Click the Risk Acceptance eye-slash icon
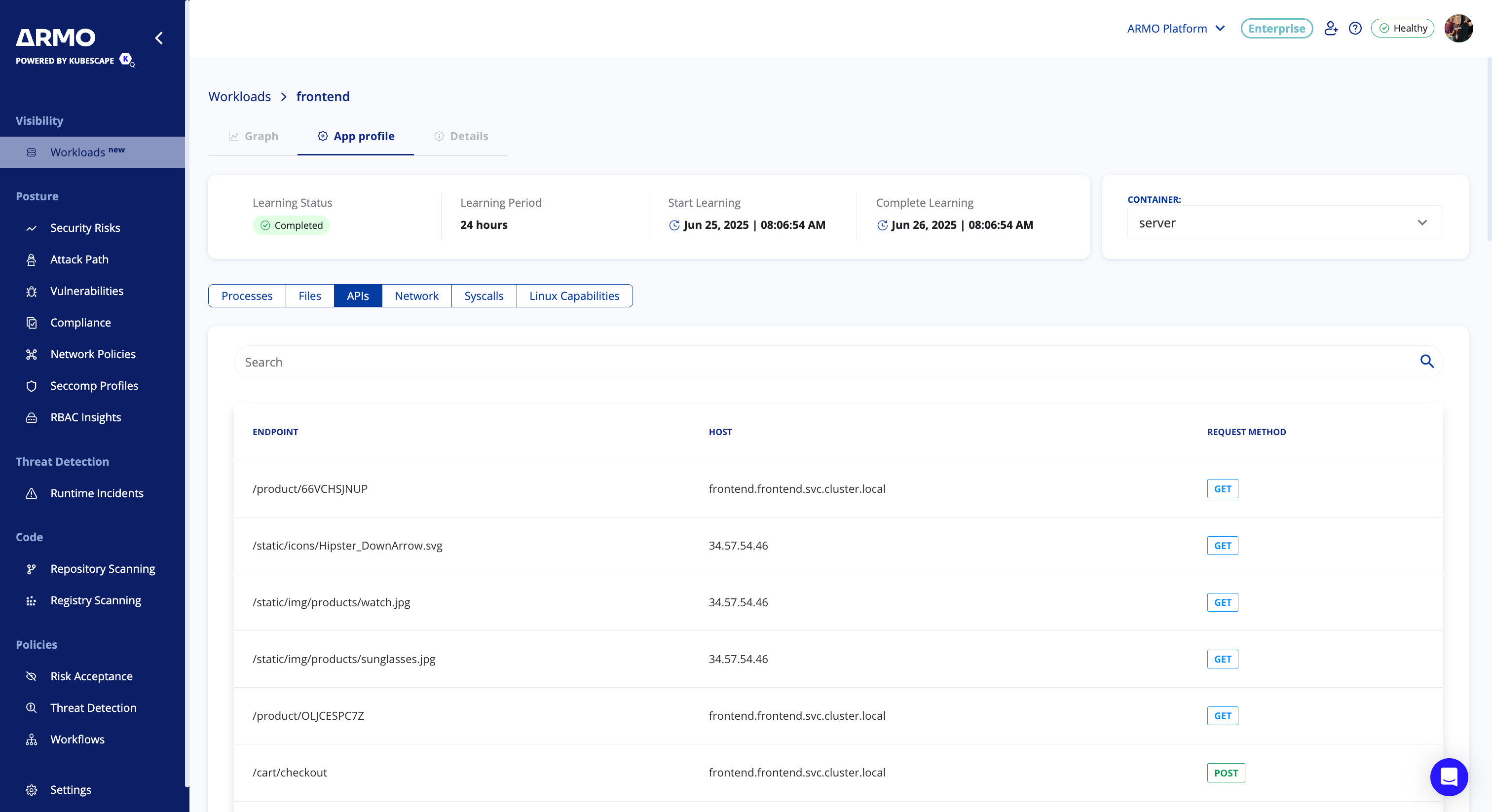The image size is (1492, 812). [31, 676]
